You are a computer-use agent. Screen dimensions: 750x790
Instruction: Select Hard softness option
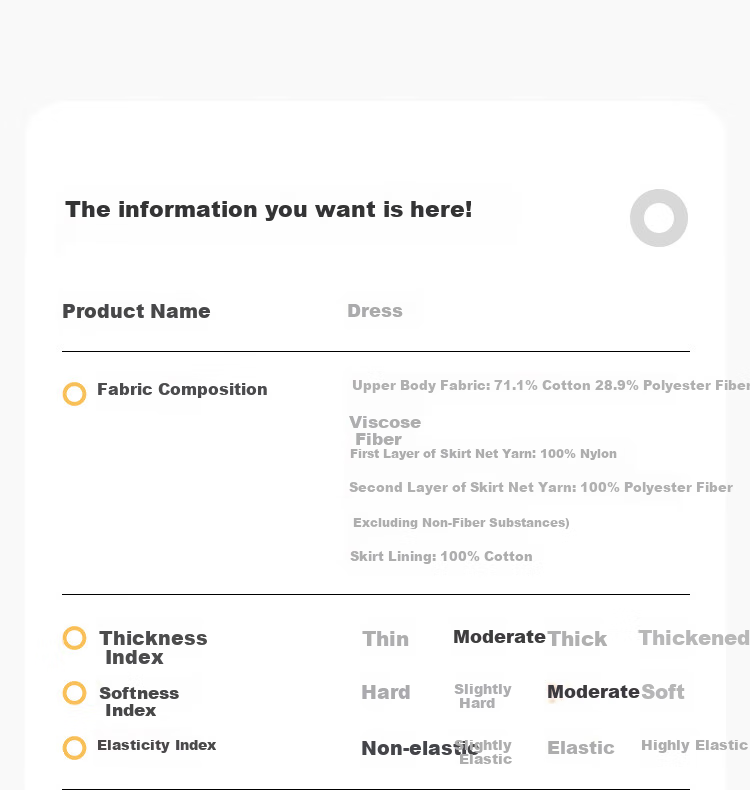386,692
